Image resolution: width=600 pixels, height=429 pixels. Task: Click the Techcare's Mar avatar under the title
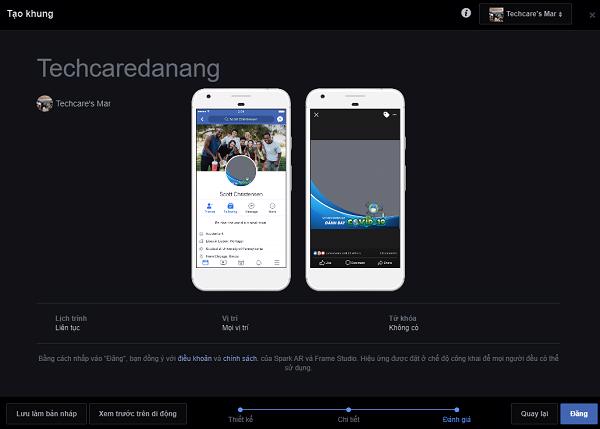[x=44, y=103]
